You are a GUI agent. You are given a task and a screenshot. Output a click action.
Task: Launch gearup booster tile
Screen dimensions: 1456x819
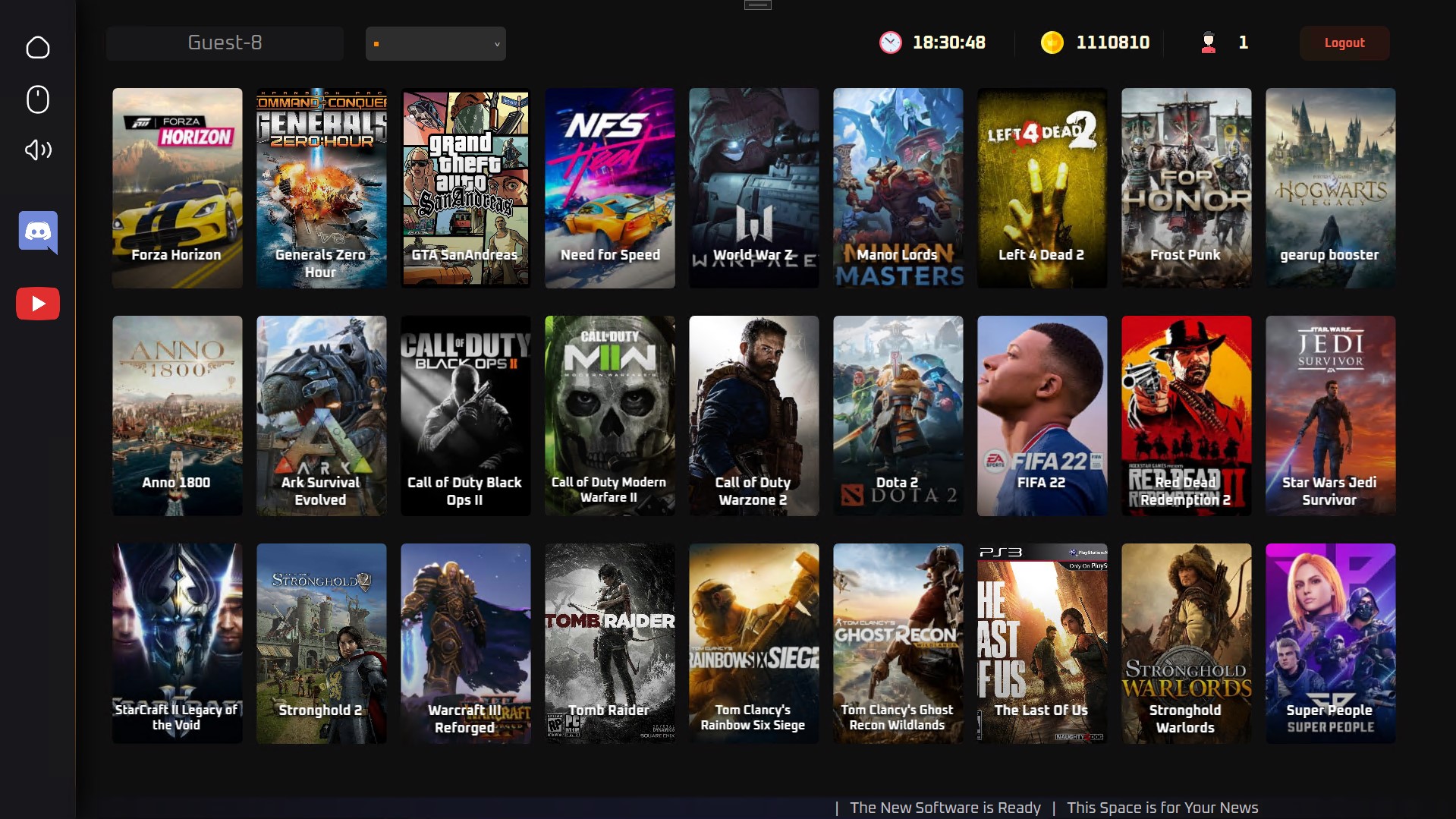click(1331, 188)
